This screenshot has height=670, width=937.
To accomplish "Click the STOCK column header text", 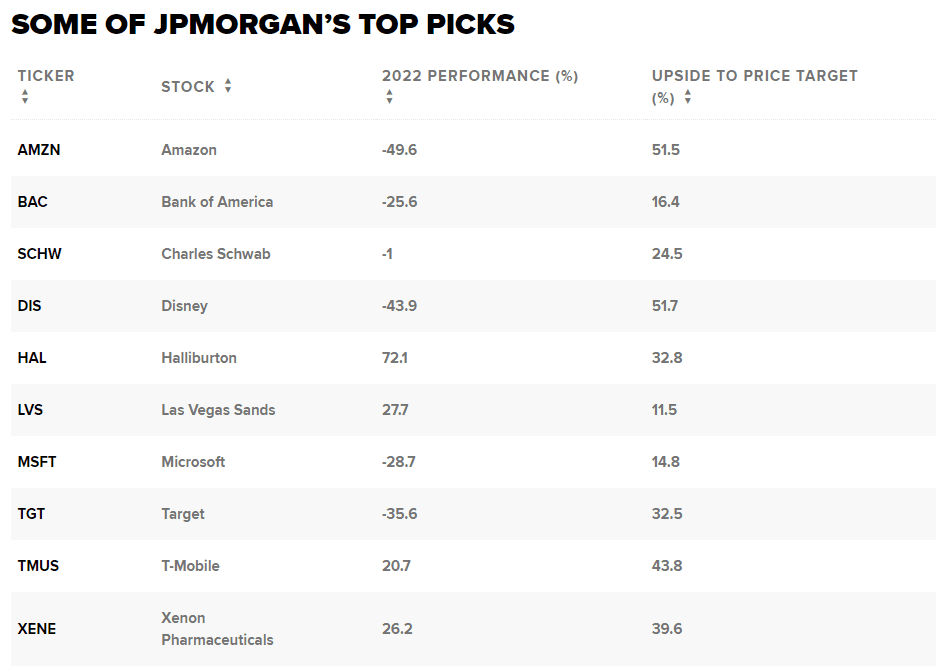I will click(x=188, y=87).
